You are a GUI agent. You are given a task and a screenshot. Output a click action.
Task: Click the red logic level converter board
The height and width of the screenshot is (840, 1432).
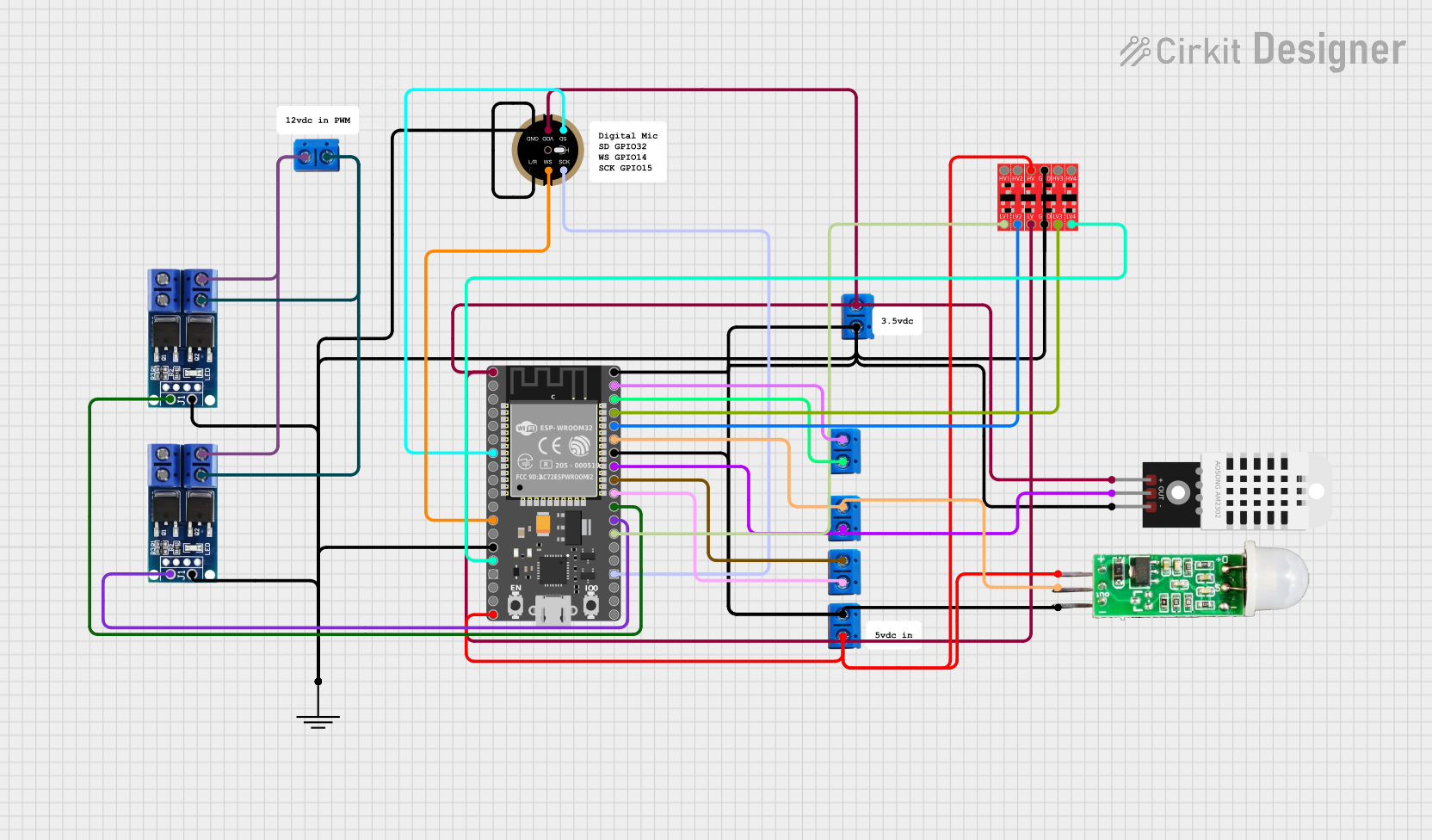(1037, 196)
